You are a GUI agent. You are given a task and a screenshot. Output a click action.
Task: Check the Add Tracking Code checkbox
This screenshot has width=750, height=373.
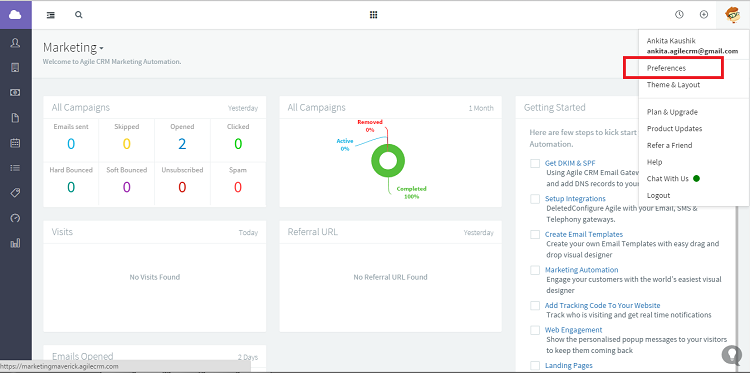pos(535,306)
